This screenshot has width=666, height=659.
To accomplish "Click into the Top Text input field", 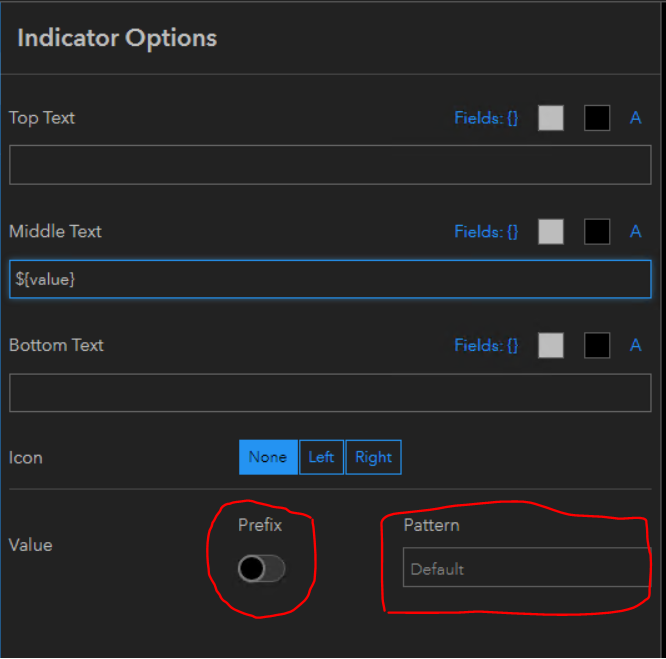I will click(330, 165).
